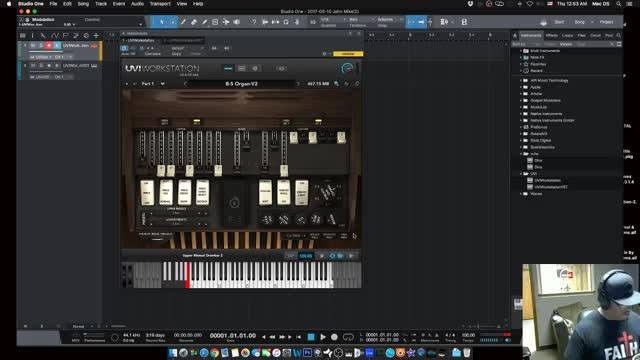
Task: Collapse the UVI folder in browser
Action: click(x=521, y=174)
